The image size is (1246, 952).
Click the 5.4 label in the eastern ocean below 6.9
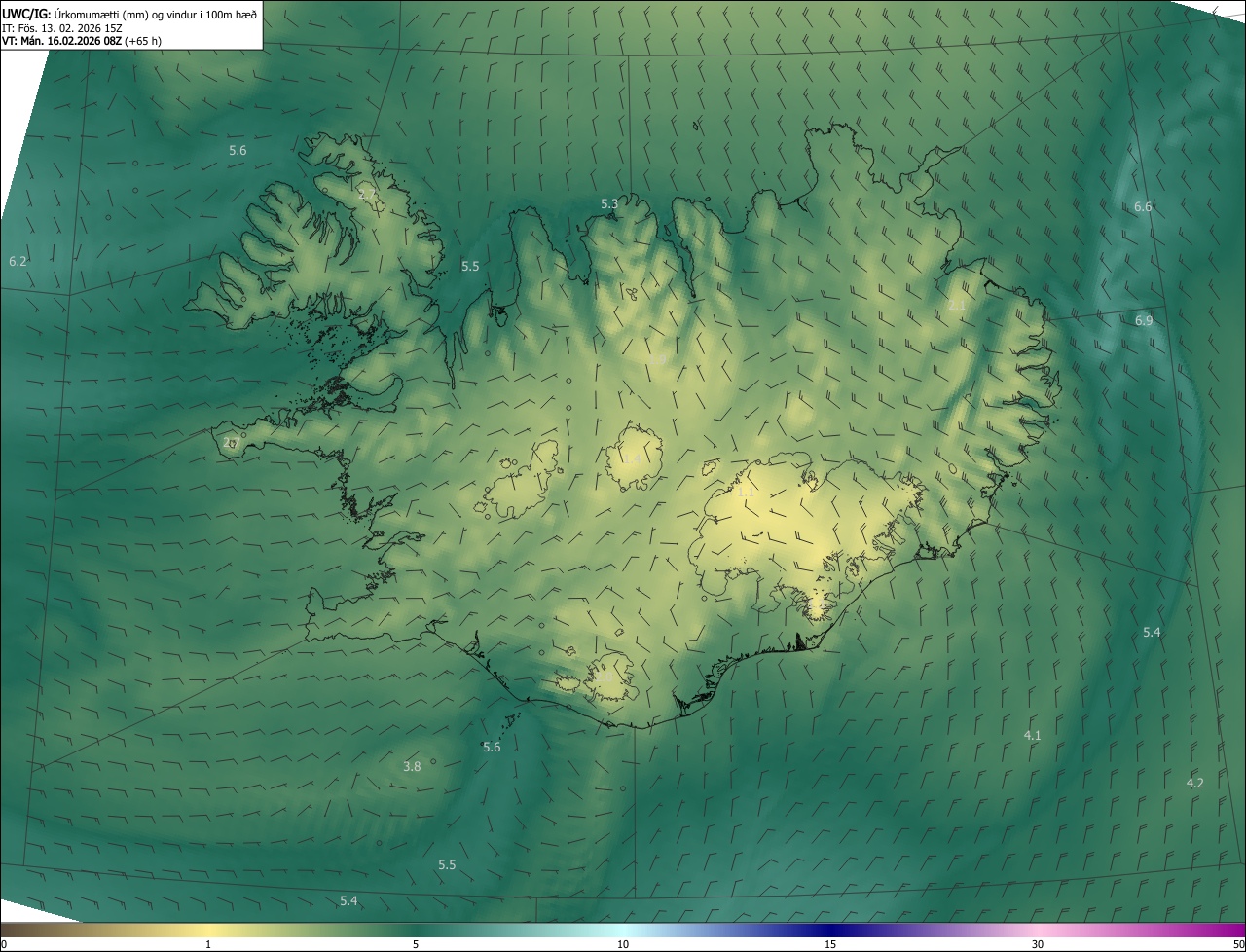click(1152, 632)
